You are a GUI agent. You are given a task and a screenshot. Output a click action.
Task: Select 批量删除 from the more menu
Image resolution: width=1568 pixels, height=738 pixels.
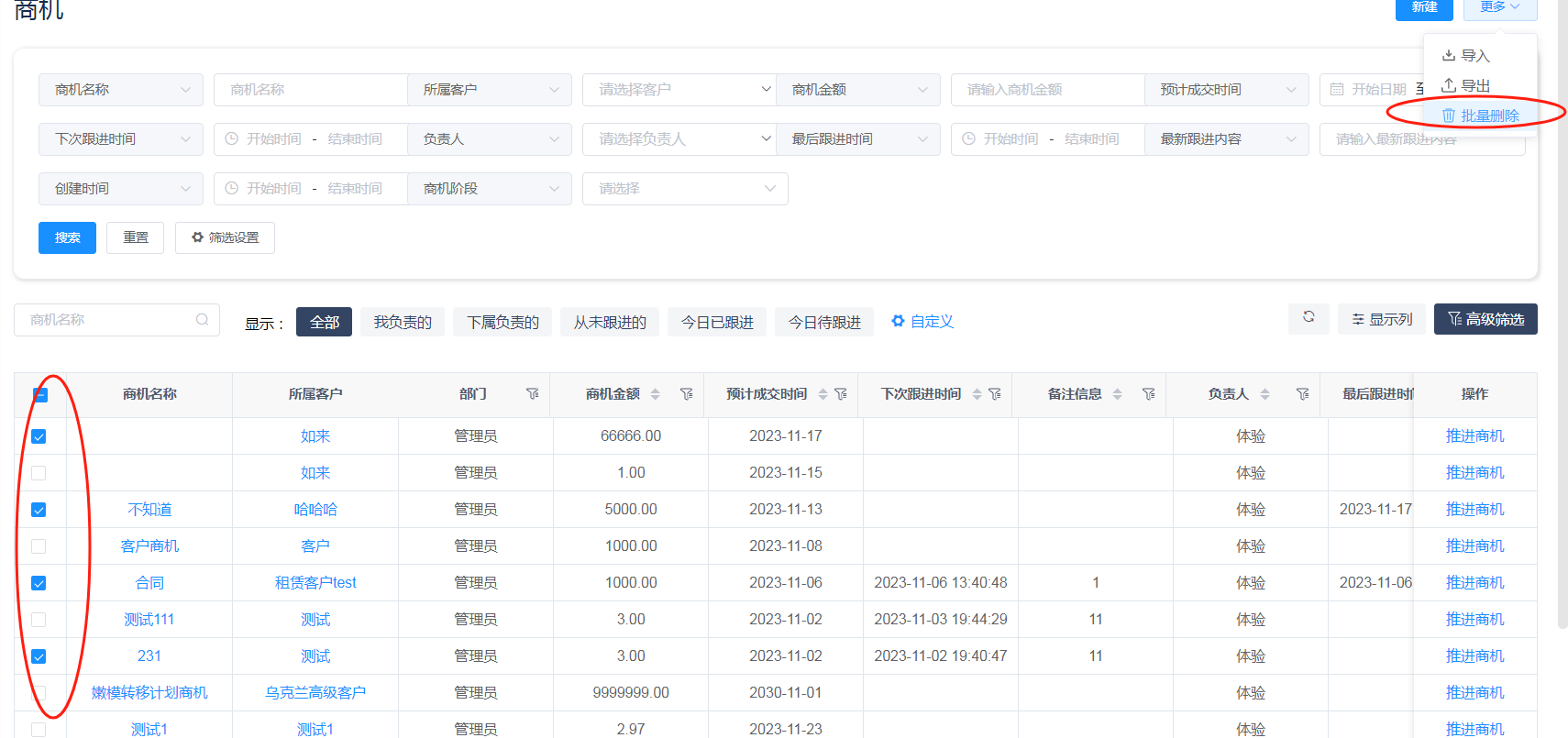(x=1481, y=116)
